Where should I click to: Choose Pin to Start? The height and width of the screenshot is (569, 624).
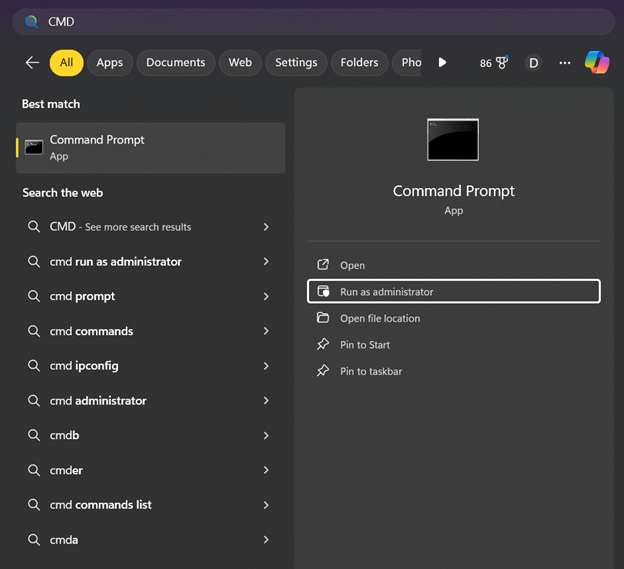tap(454, 345)
